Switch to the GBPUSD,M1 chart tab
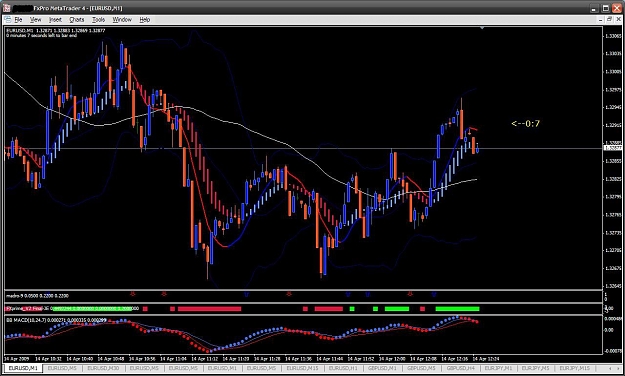This screenshot has height=376, width=625. [382, 368]
